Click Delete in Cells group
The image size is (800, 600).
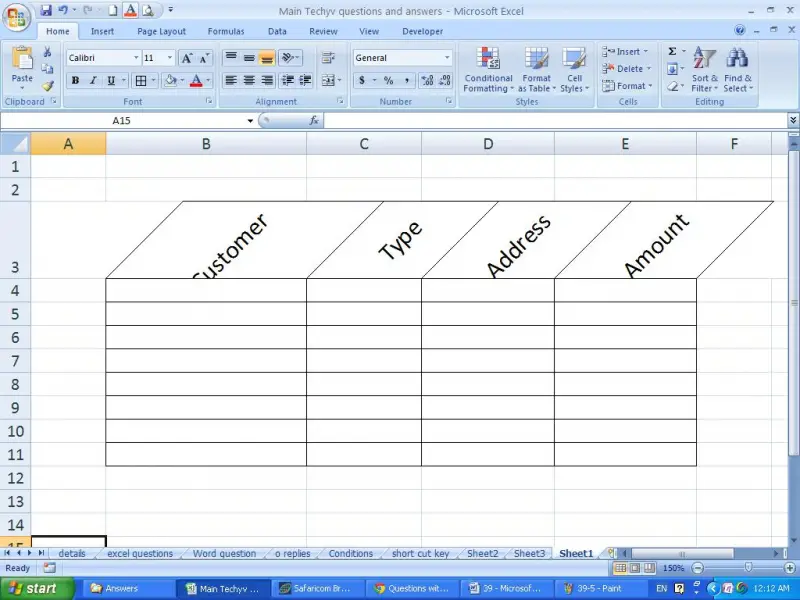[627, 69]
